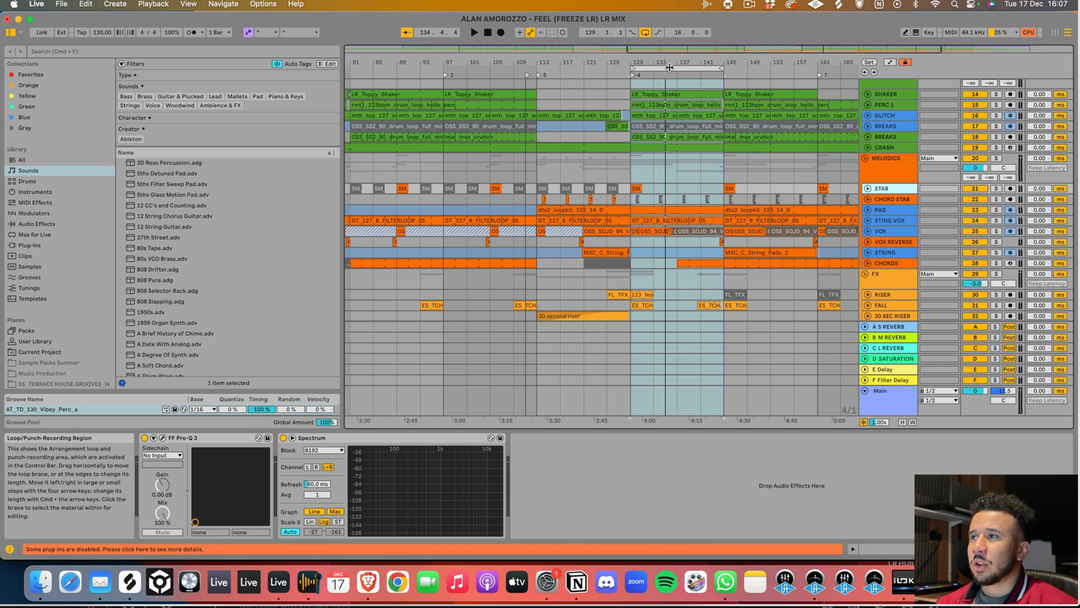Viewport: 1080px width, 608px height.
Task: Enable Draw Mode pencil icon
Action: (x=904, y=32)
